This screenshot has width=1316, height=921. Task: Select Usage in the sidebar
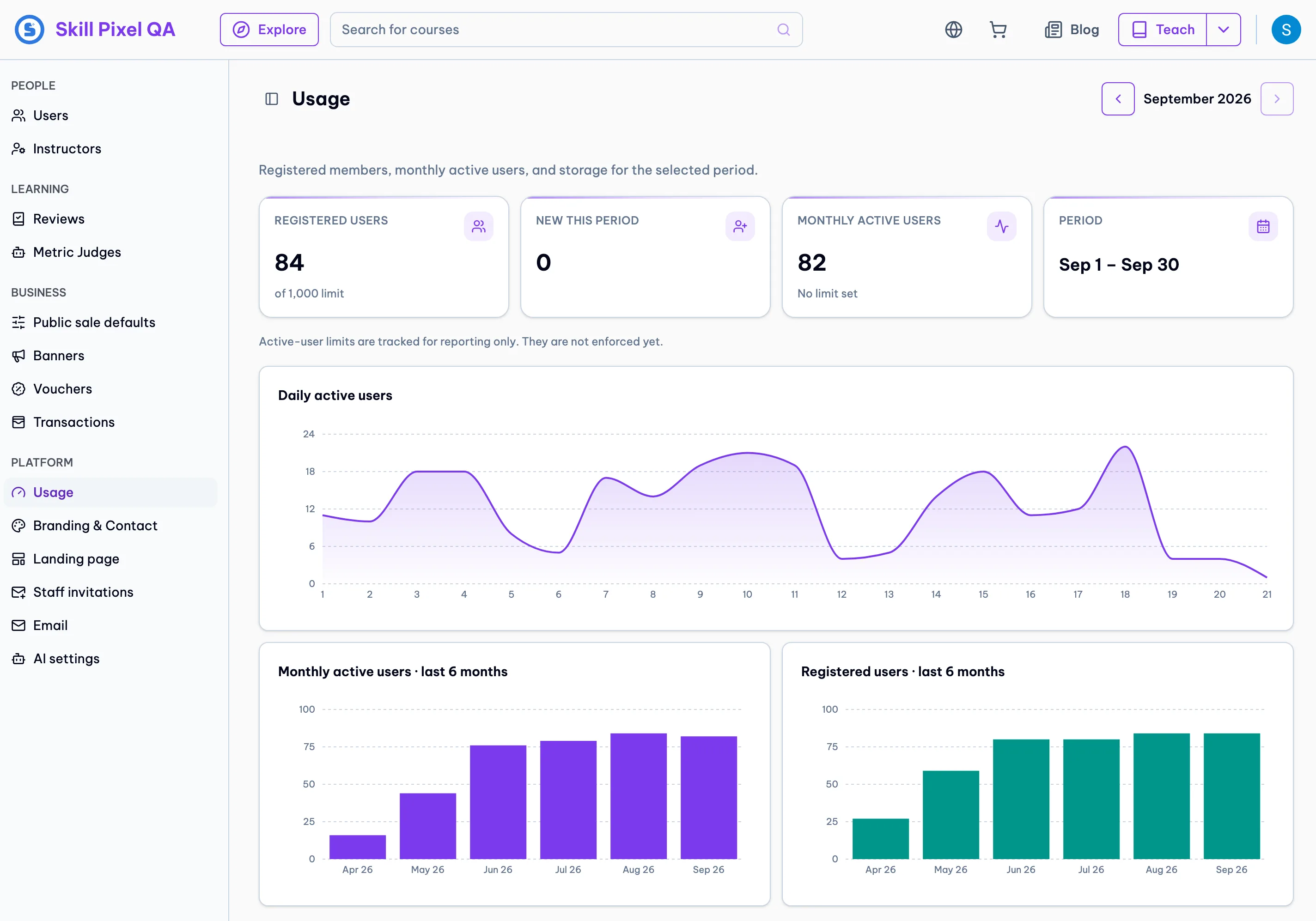coord(110,492)
